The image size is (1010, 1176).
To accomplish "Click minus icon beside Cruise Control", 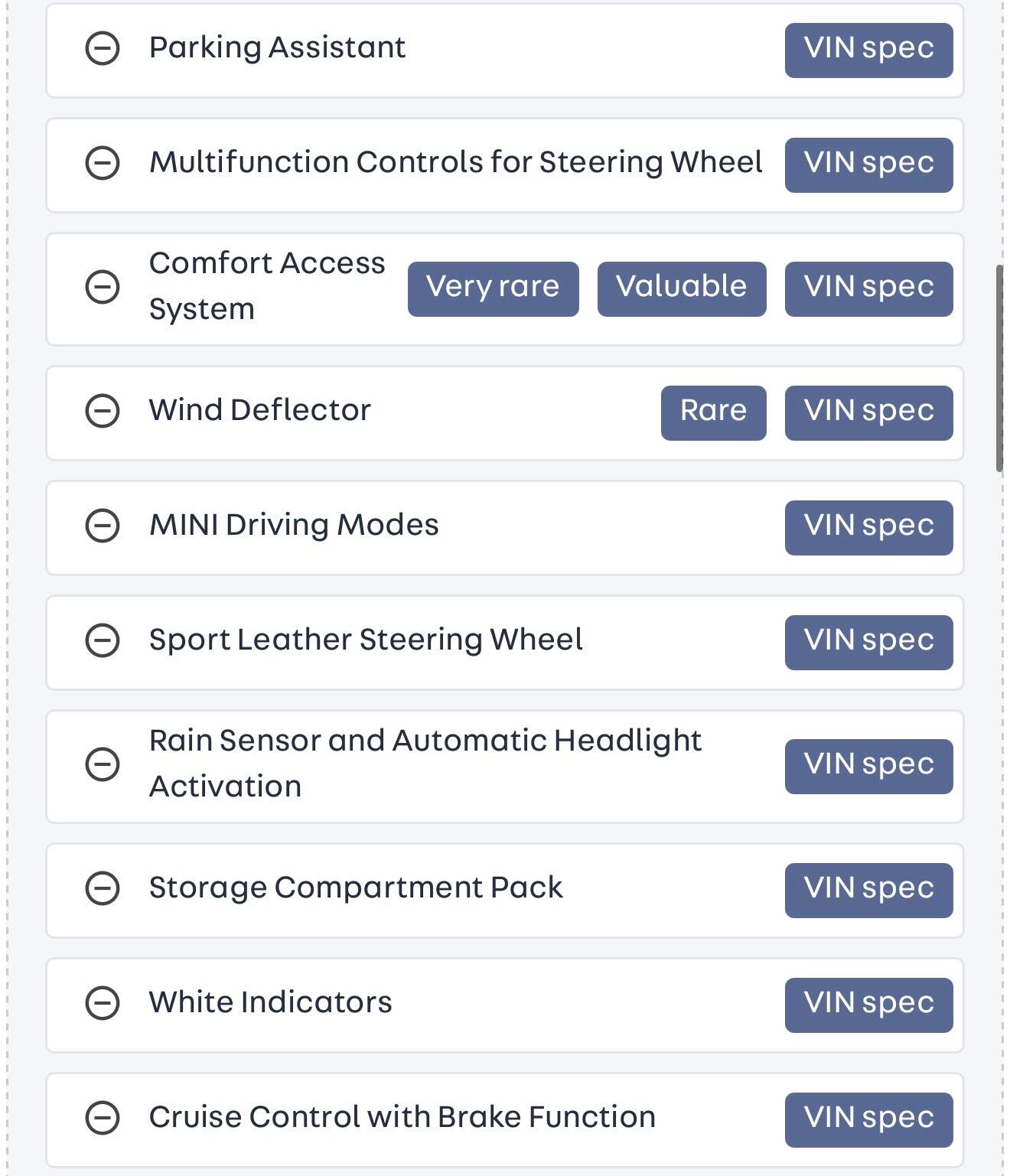I will coord(102,1118).
